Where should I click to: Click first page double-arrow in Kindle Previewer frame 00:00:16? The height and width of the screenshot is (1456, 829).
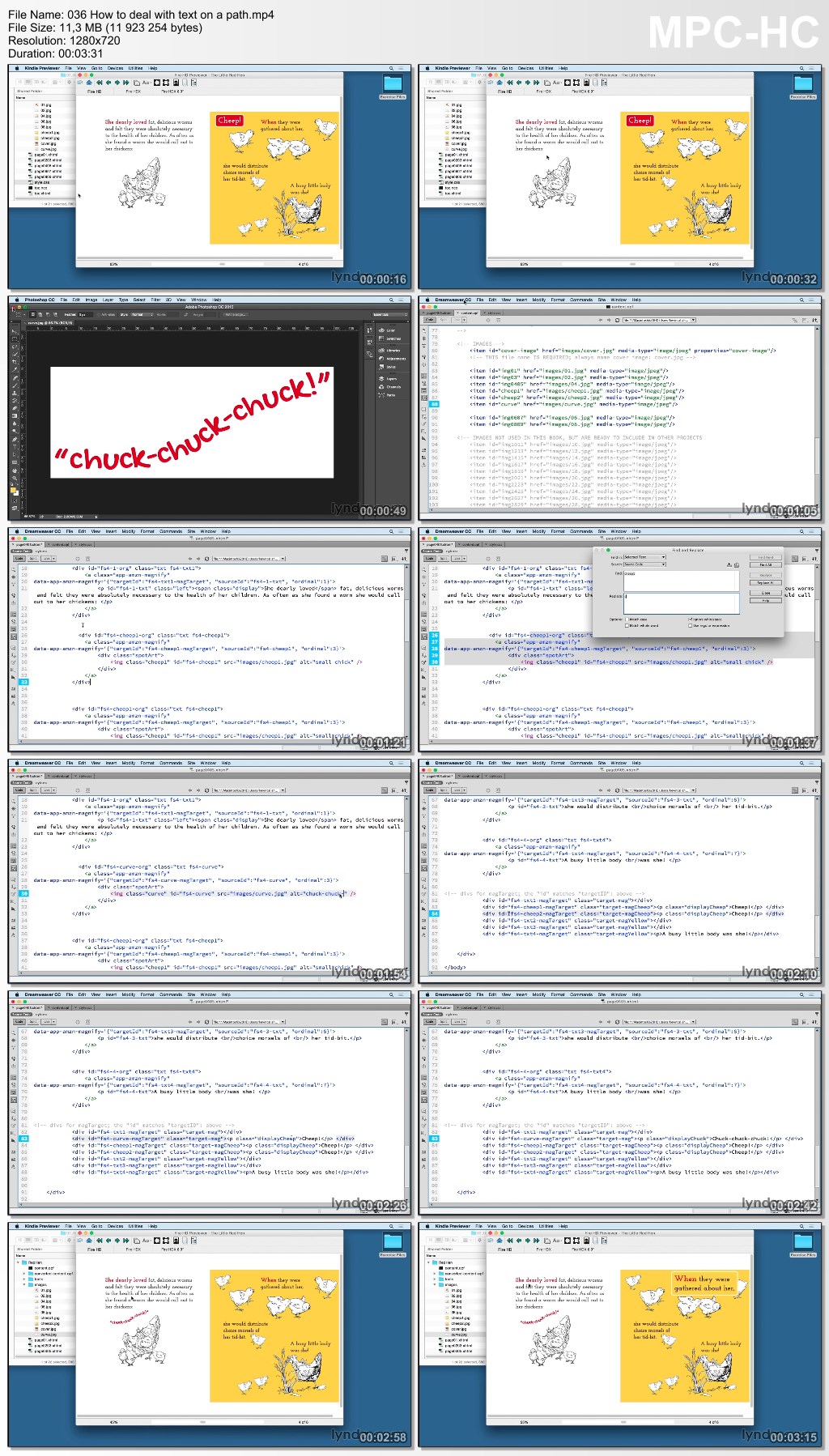(100, 83)
